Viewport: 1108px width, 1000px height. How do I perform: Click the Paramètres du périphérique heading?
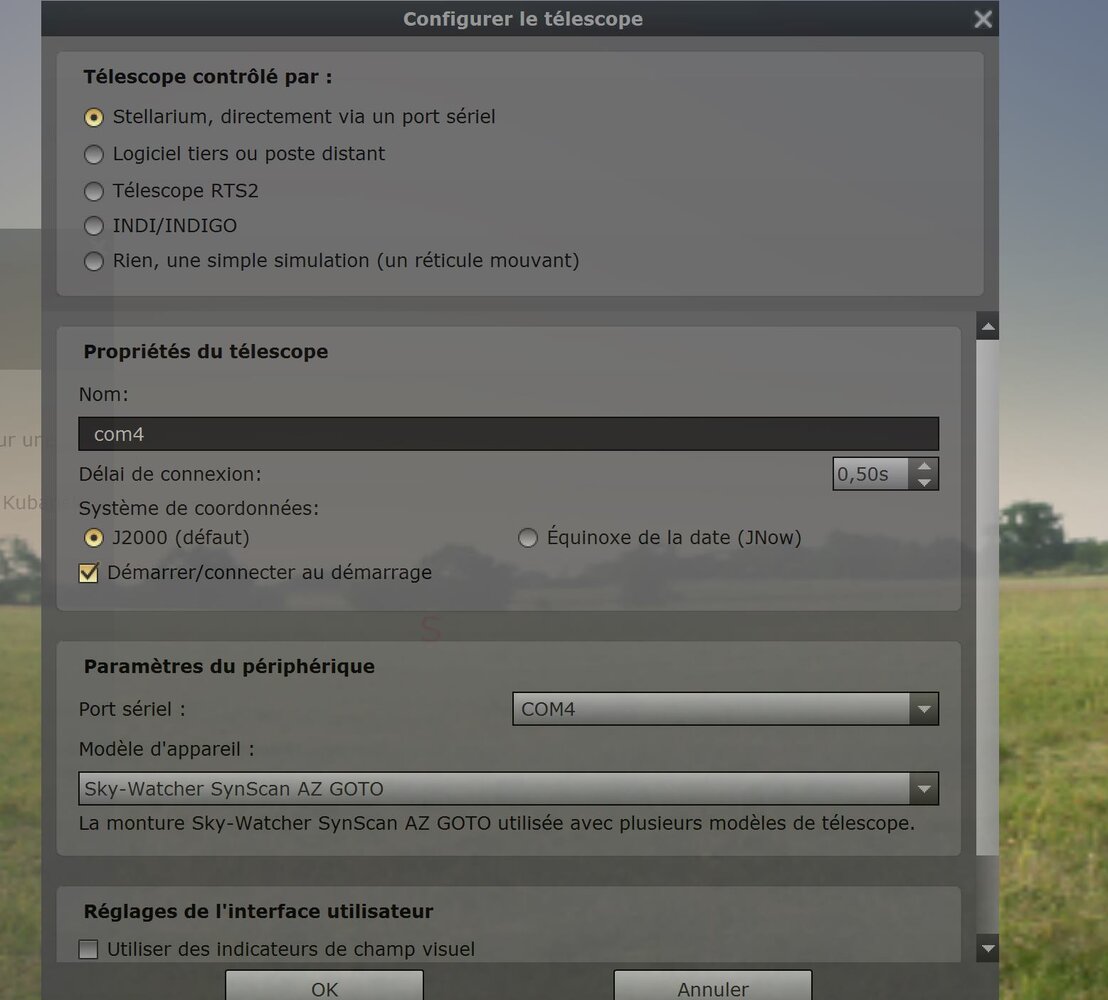[229, 666]
